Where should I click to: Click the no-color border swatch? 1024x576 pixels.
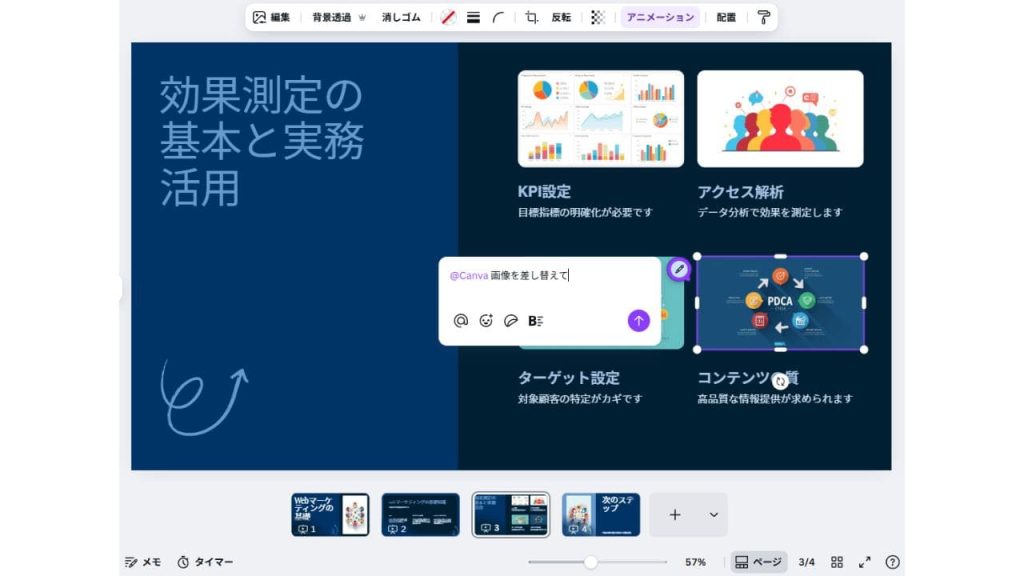[448, 17]
